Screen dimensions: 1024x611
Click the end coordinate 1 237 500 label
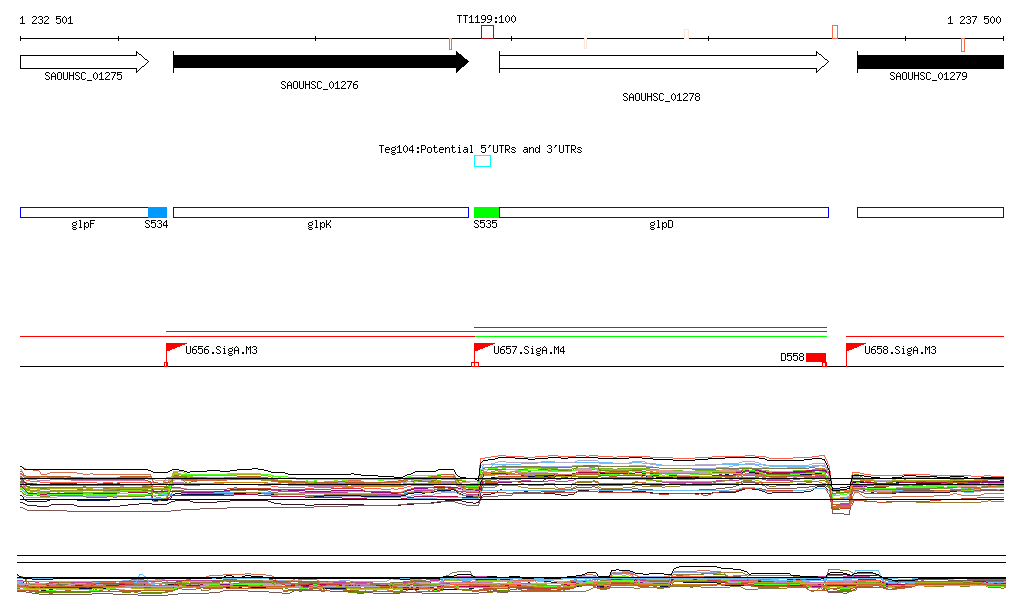click(x=974, y=20)
